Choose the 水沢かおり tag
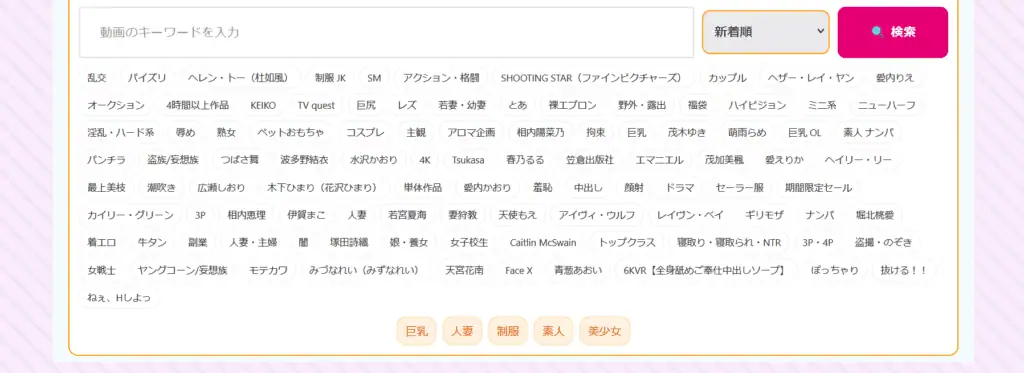1024x373 pixels. [x=374, y=160]
